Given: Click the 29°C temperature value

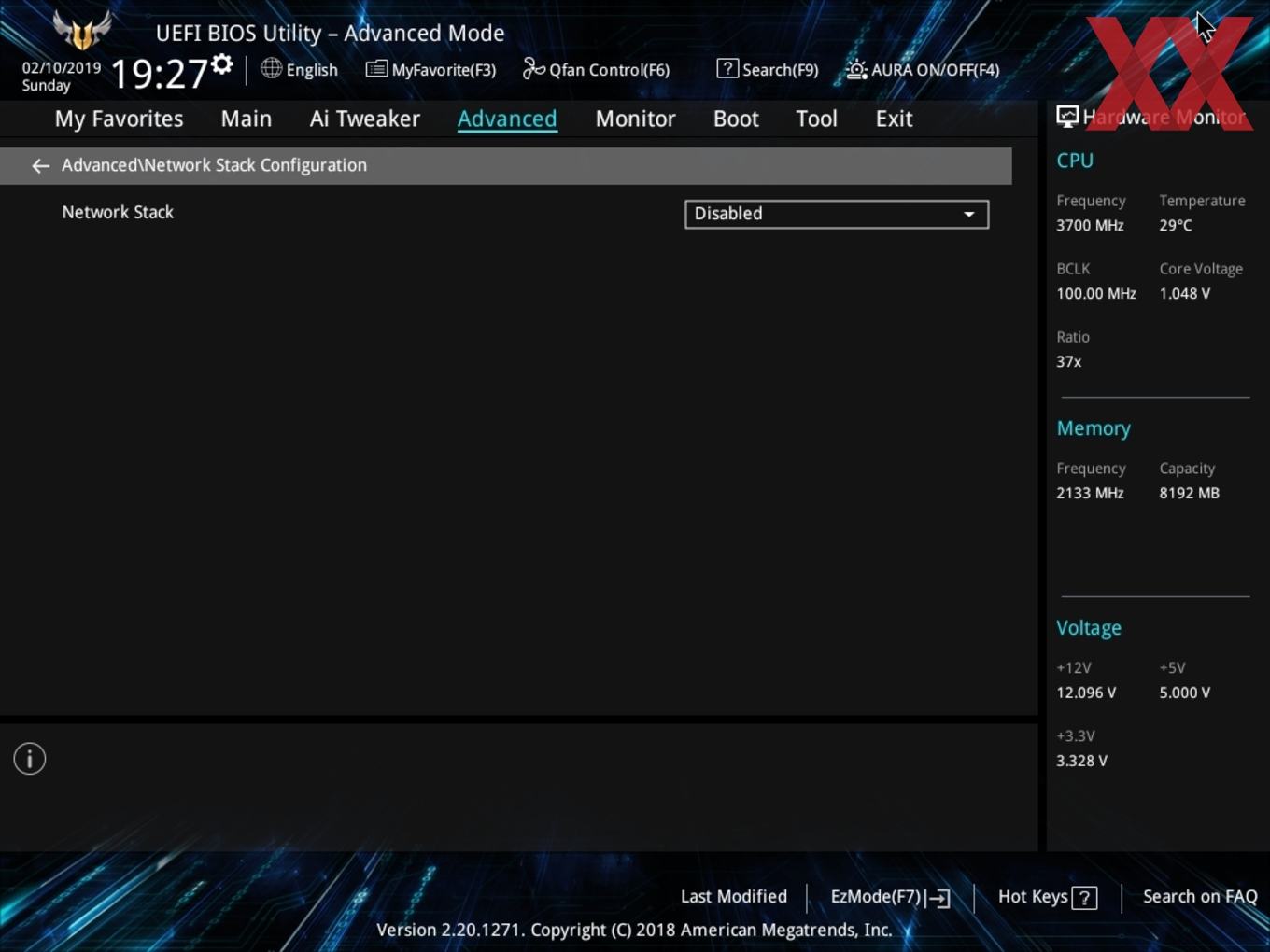Looking at the screenshot, I should tap(1176, 225).
